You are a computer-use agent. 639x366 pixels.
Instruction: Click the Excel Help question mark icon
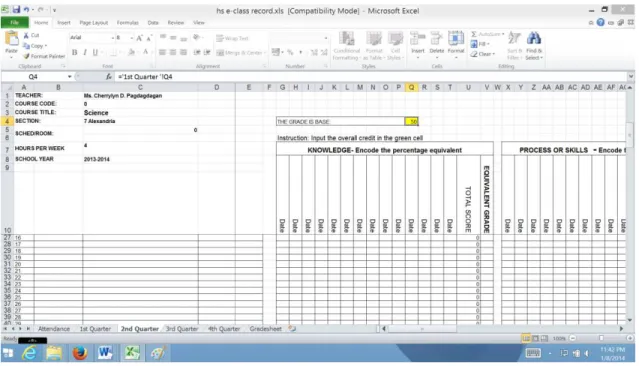pyautogui.click(x=600, y=23)
